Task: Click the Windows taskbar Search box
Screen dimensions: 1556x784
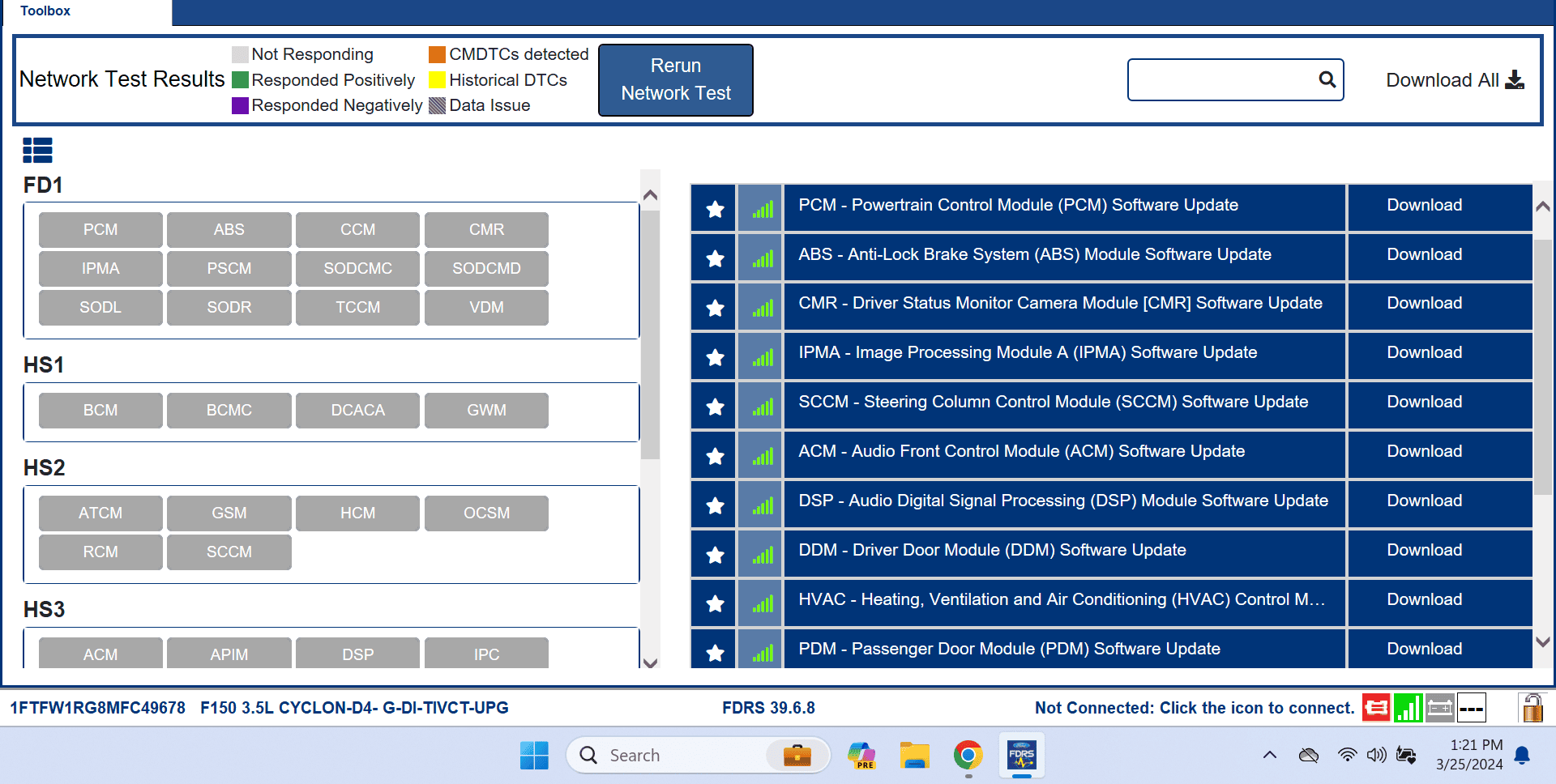Action: (698, 756)
